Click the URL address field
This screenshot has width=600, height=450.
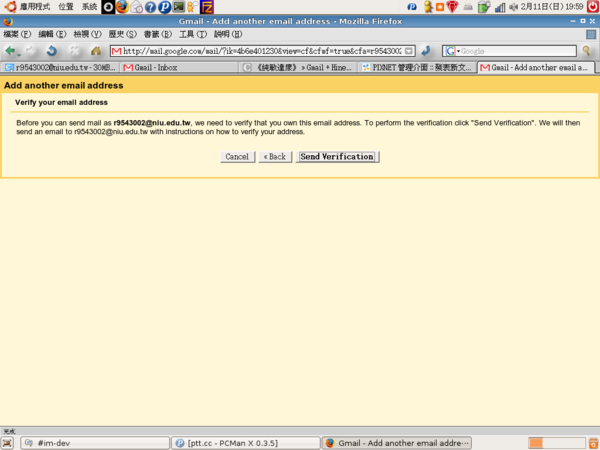262,51
